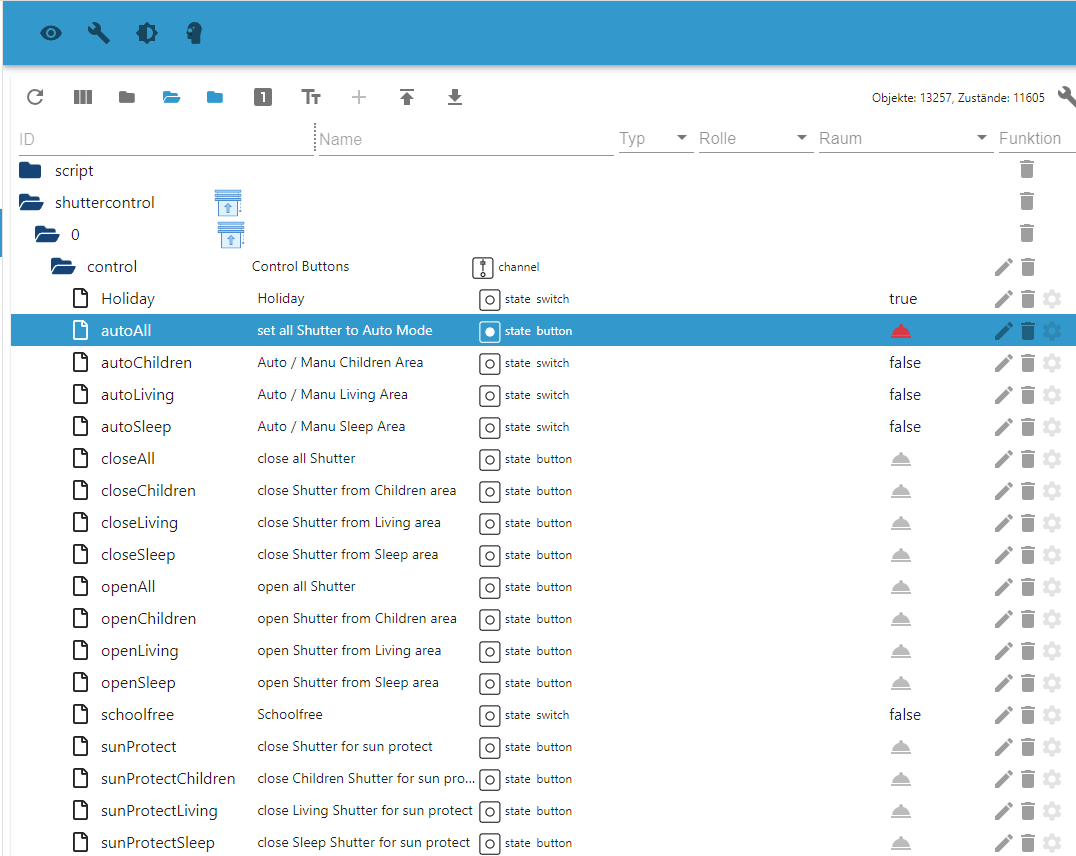The height and width of the screenshot is (856, 1076).
Task: Toggle the autoChildren value showing false
Action: [905, 362]
